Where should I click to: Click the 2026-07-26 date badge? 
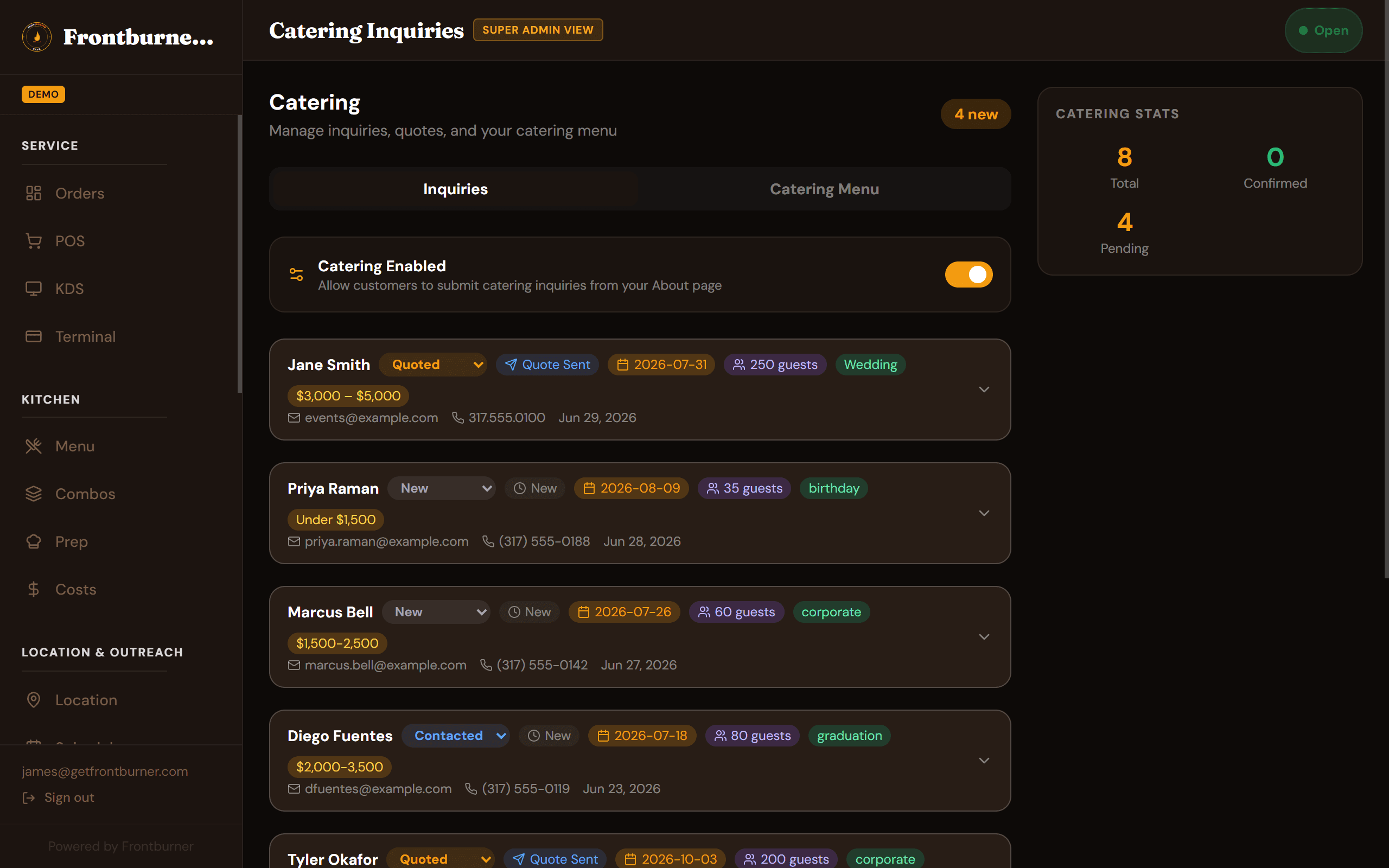tap(624, 612)
